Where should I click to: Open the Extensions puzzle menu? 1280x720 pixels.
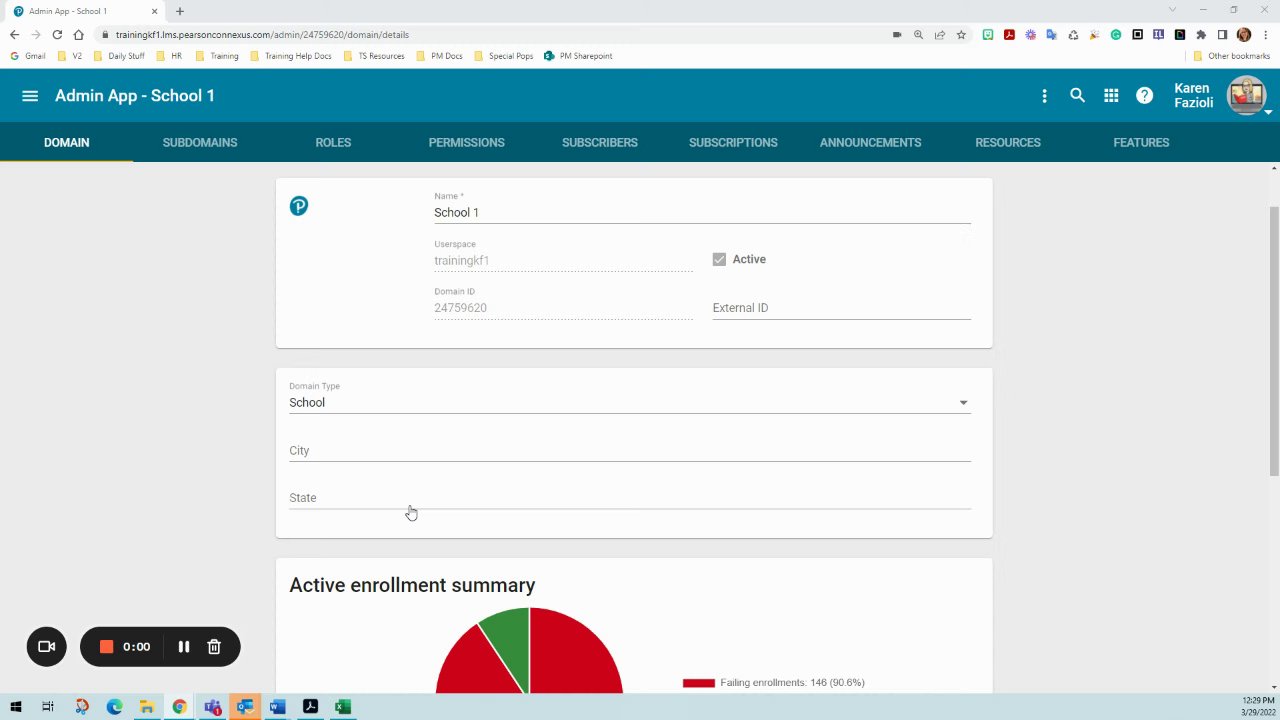pyautogui.click(x=1201, y=34)
